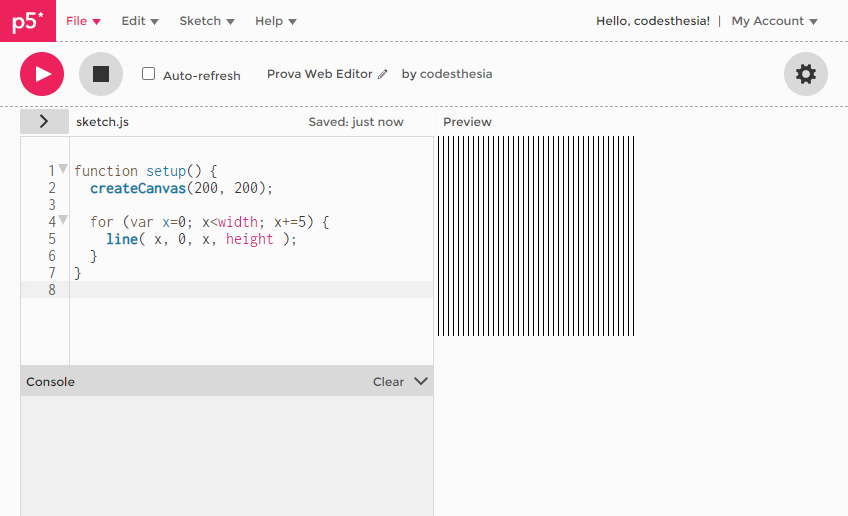The height and width of the screenshot is (516, 848).
Task: Open the File menu
Action: [83, 21]
